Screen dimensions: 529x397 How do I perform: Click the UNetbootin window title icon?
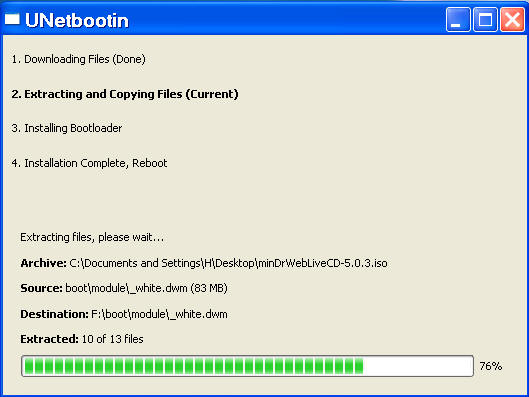(12, 19)
